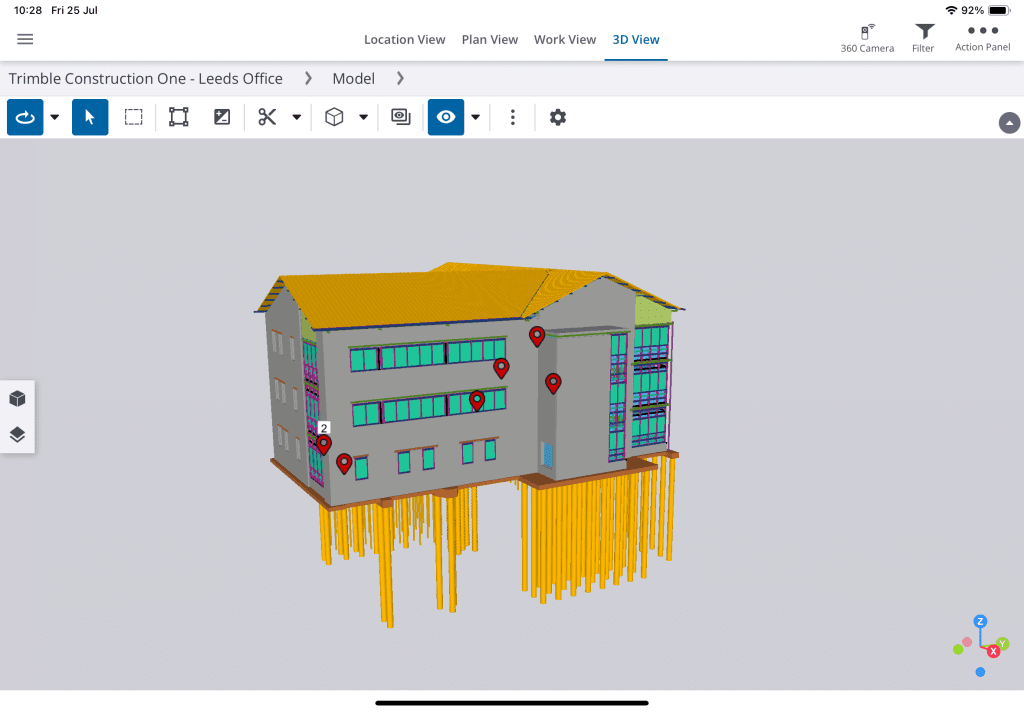Screen dimensions: 1024x712
Task: Select the orbit rotate tool
Action: click(25, 117)
